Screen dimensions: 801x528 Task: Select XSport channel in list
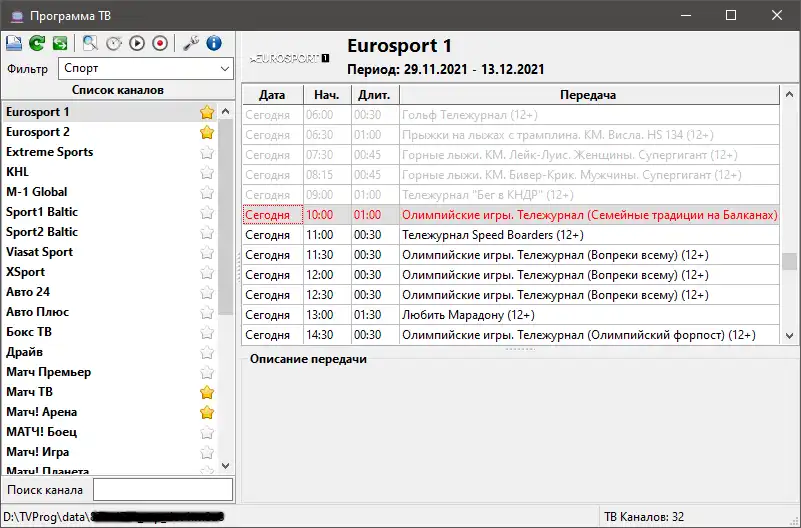pos(110,272)
